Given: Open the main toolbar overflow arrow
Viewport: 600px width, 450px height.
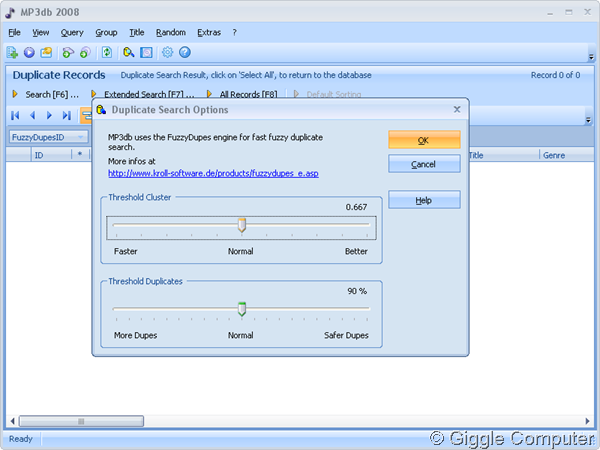Looking at the screenshot, I should [x=591, y=57].
